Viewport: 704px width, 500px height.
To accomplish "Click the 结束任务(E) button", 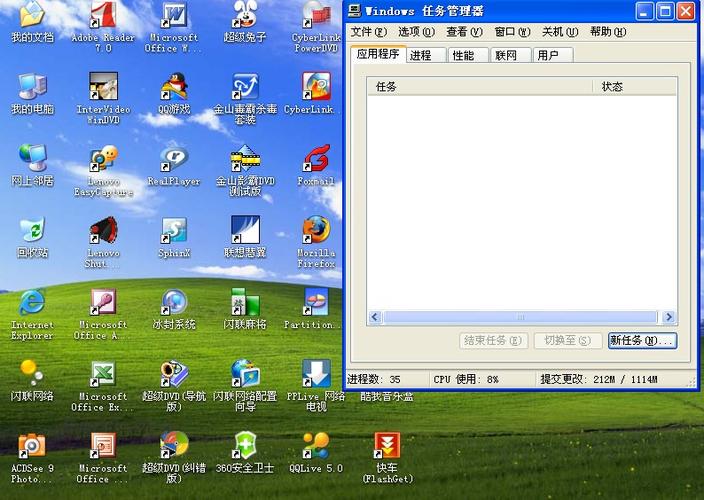I will 493,341.
